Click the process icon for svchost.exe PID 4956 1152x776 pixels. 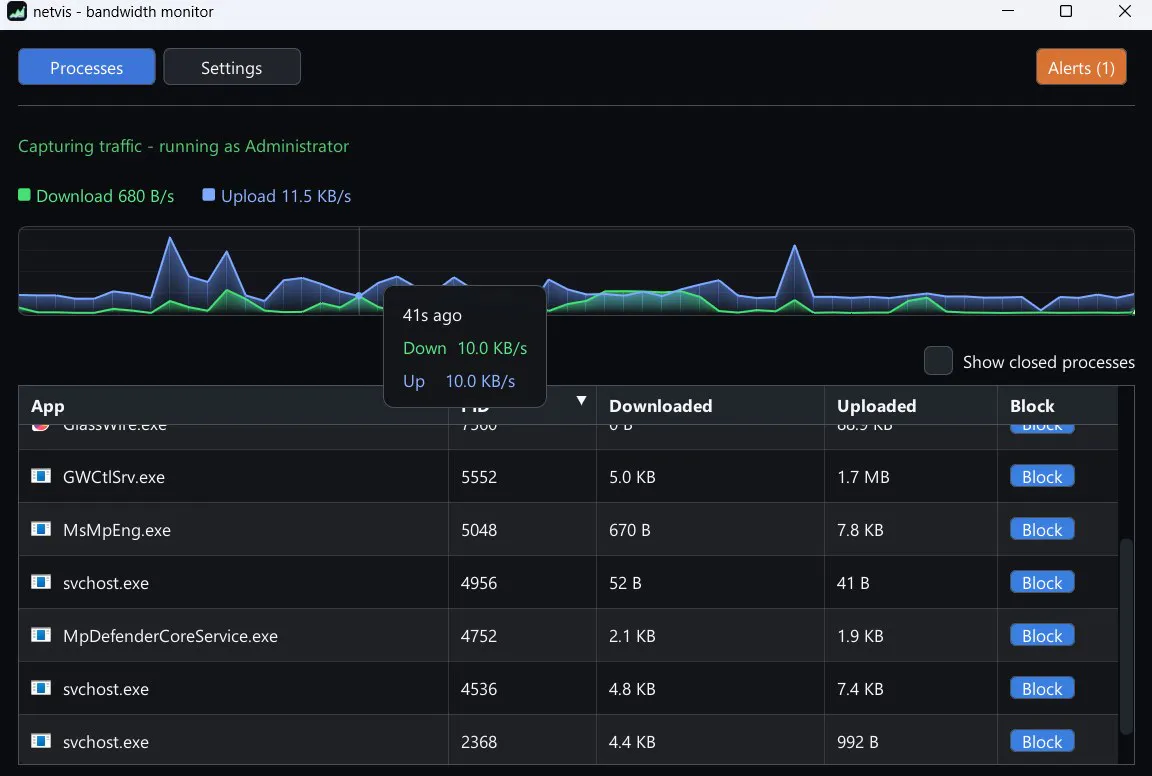coord(41,582)
